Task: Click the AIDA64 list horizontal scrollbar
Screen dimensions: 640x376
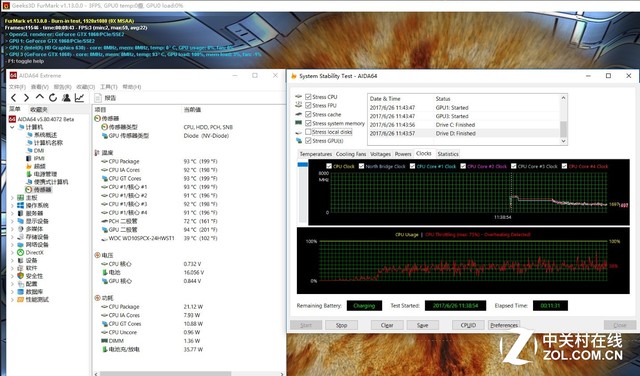Action: point(166,374)
